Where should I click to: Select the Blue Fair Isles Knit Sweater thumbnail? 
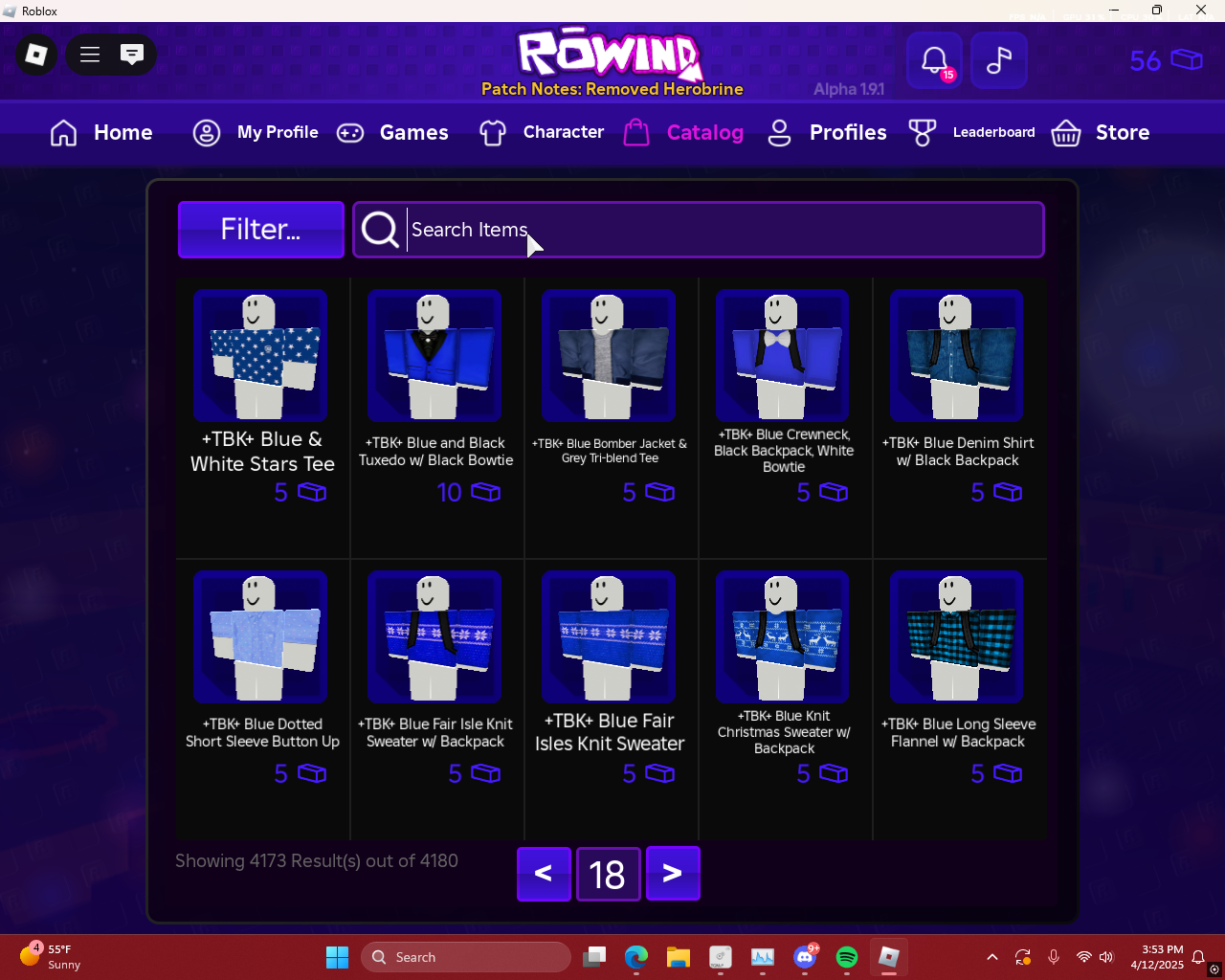pos(609,637)
